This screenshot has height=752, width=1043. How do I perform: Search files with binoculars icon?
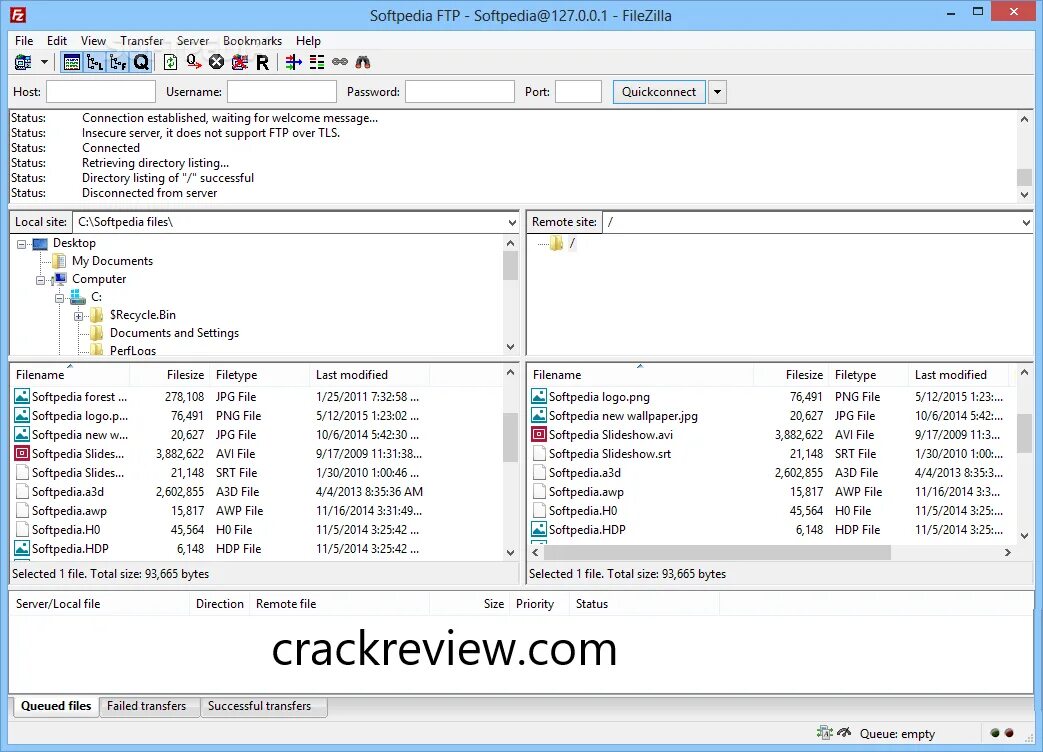[363, 63]
